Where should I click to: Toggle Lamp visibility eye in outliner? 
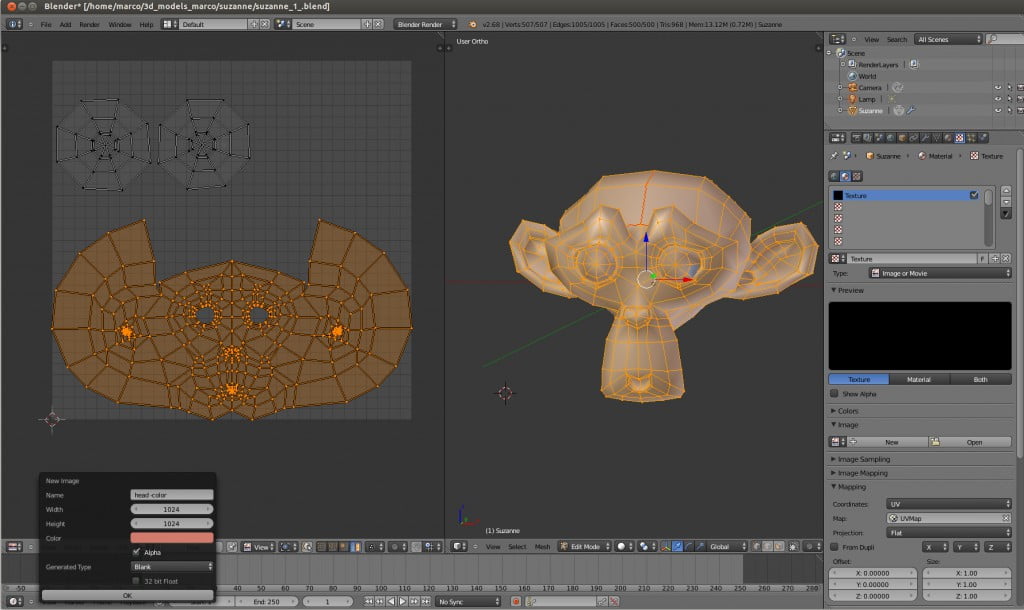(x=998, y=99)
